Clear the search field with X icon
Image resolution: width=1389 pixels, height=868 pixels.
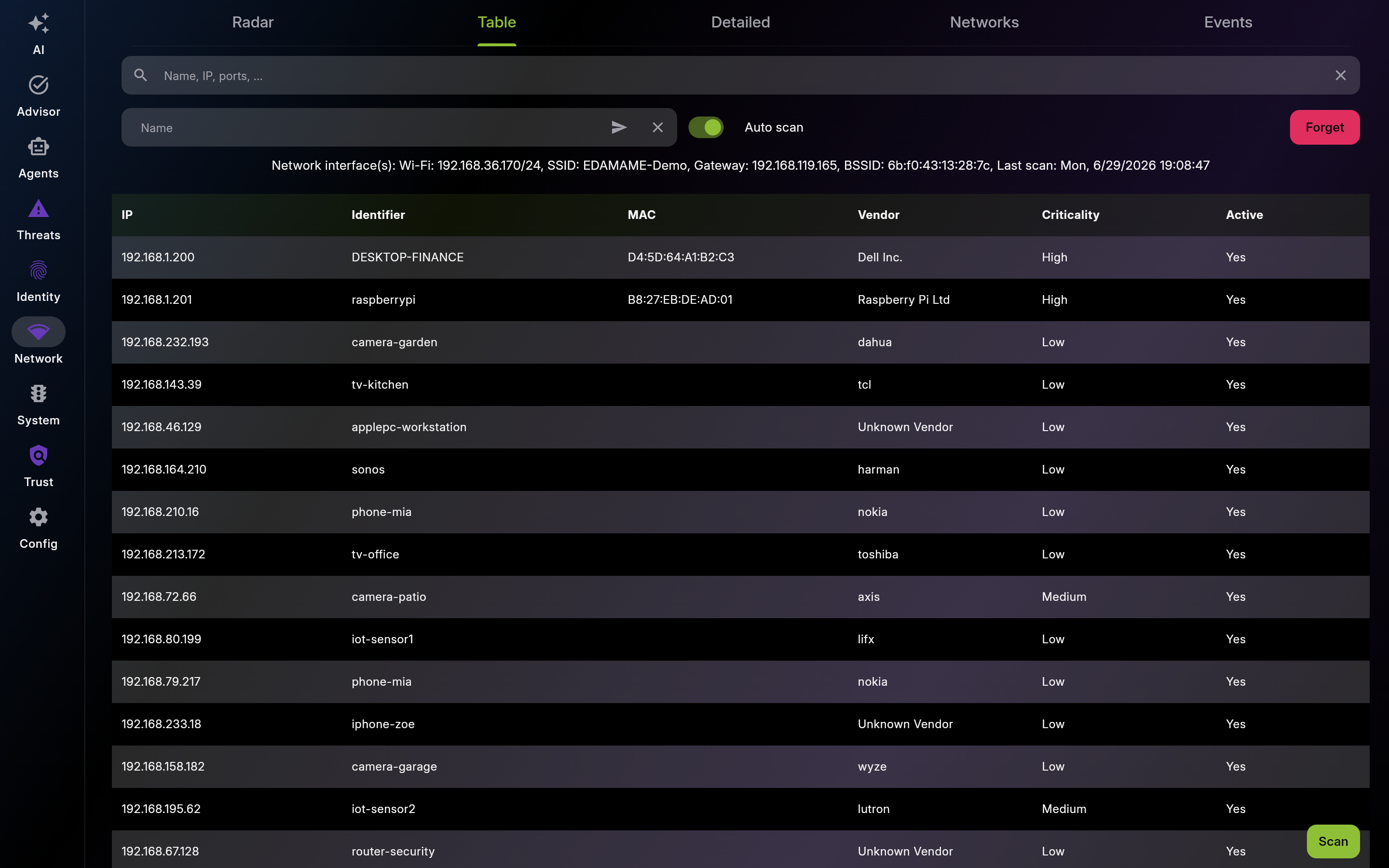1340,75
